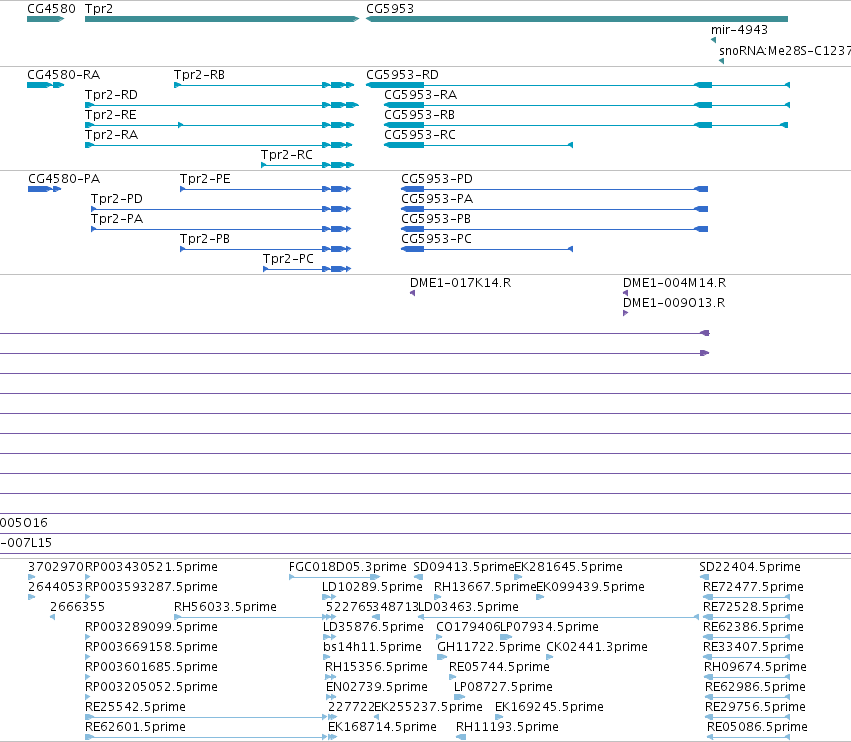Click the RH11193.5prime label

(x=507, y=727)
